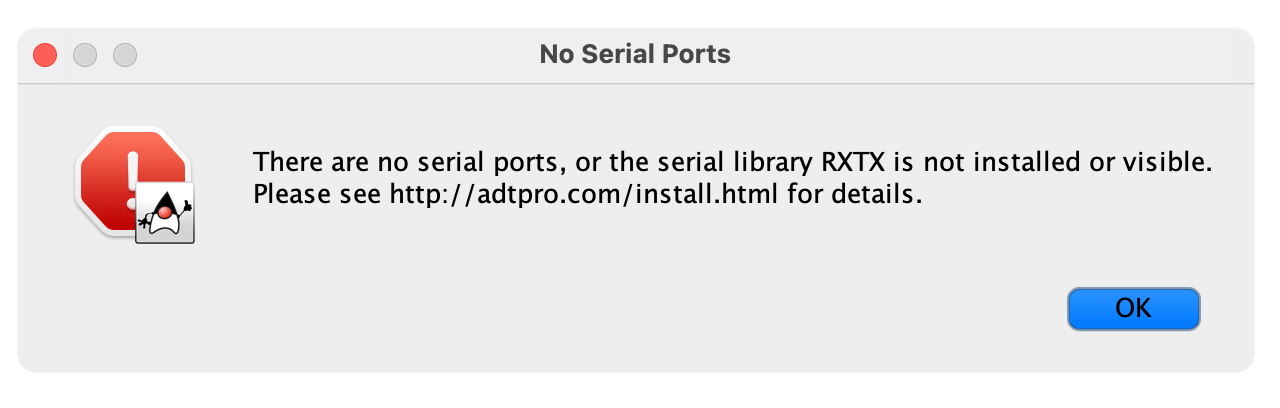Click "adtpro.com" within the URL
The image size is (1280, 408).
click(x=565, y=195)
